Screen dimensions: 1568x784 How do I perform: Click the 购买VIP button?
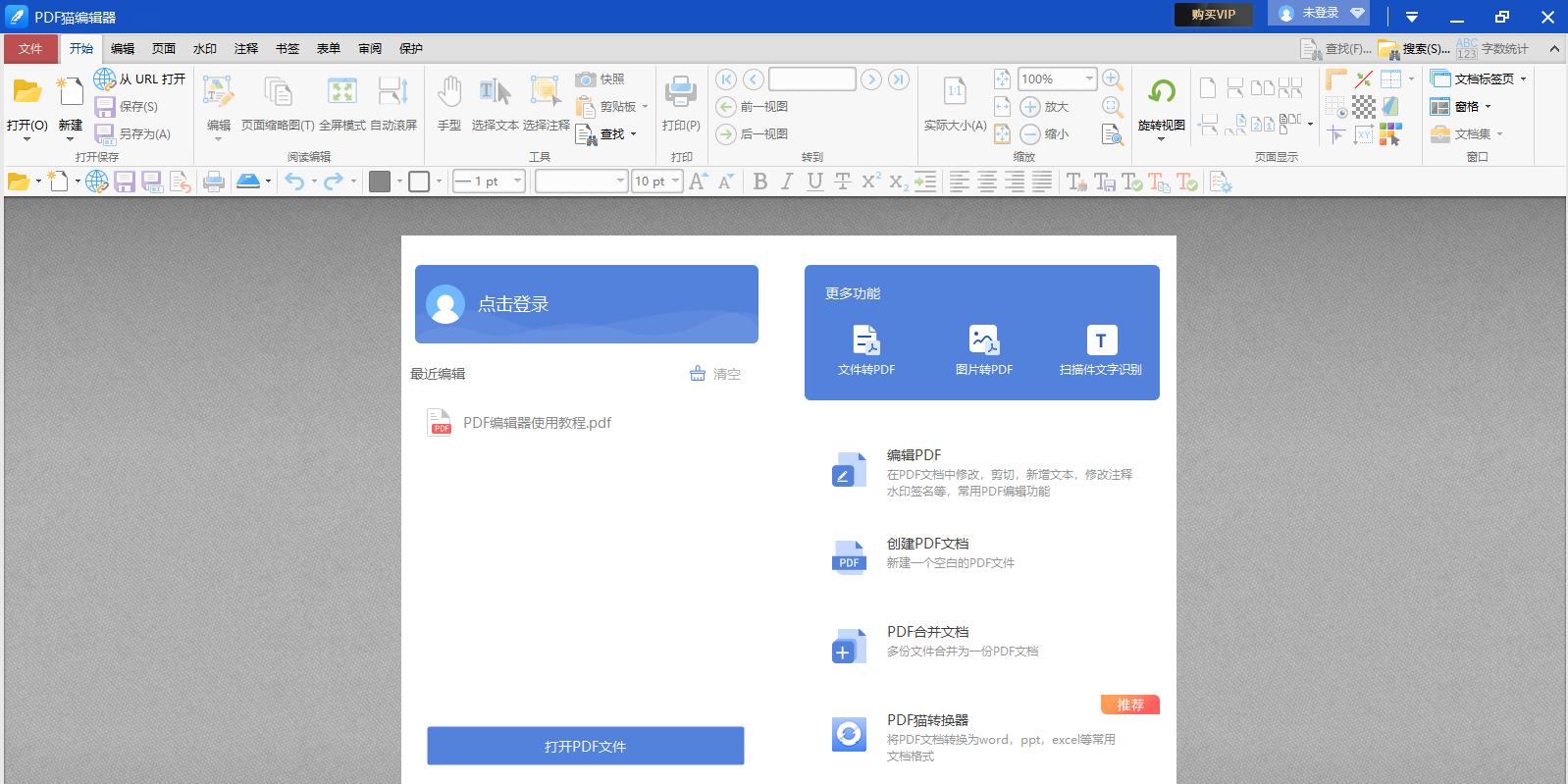1213,15
